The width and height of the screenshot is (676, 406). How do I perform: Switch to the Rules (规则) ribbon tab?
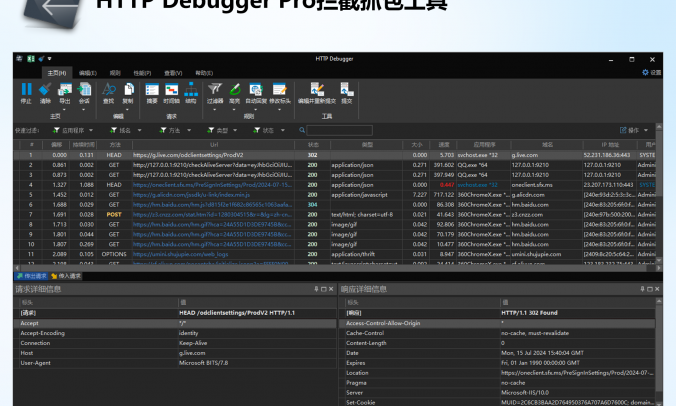tap(115, 73)
